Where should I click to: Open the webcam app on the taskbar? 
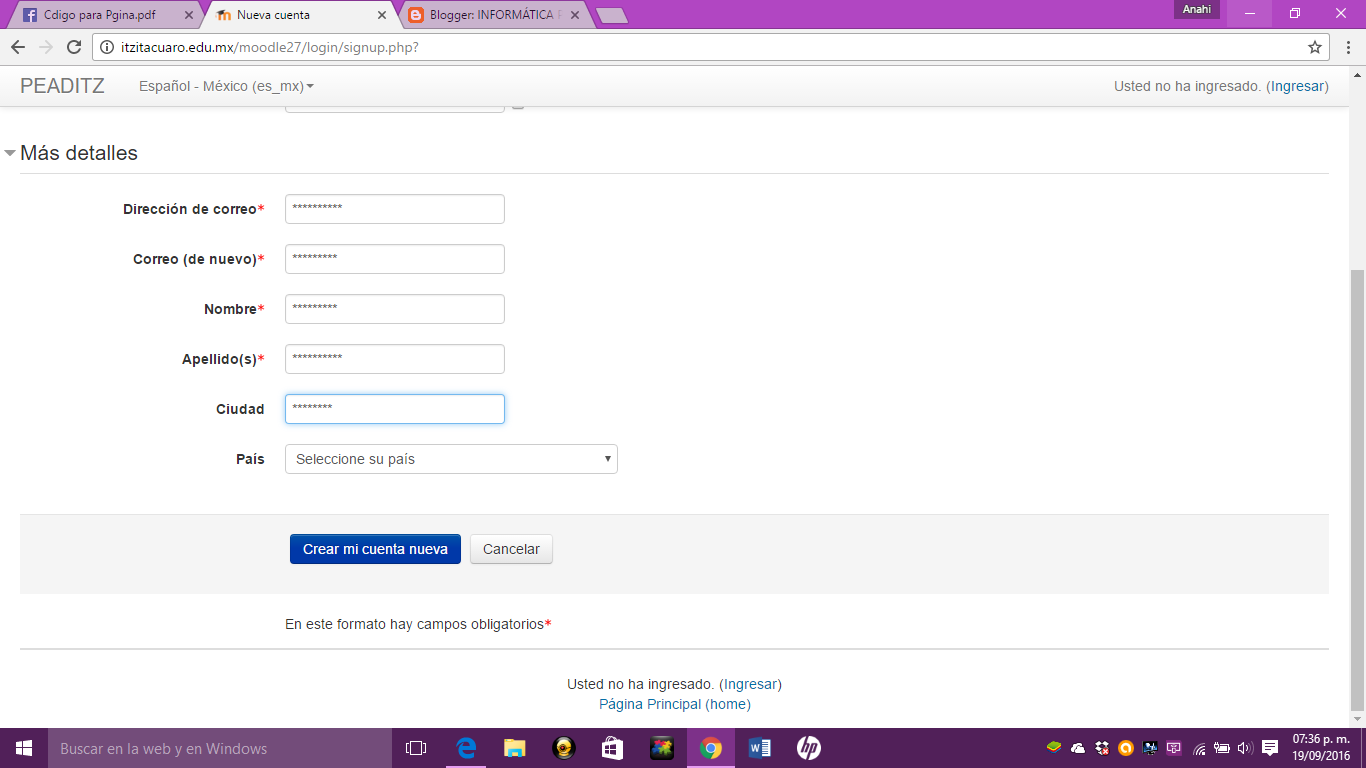[564, 748]
